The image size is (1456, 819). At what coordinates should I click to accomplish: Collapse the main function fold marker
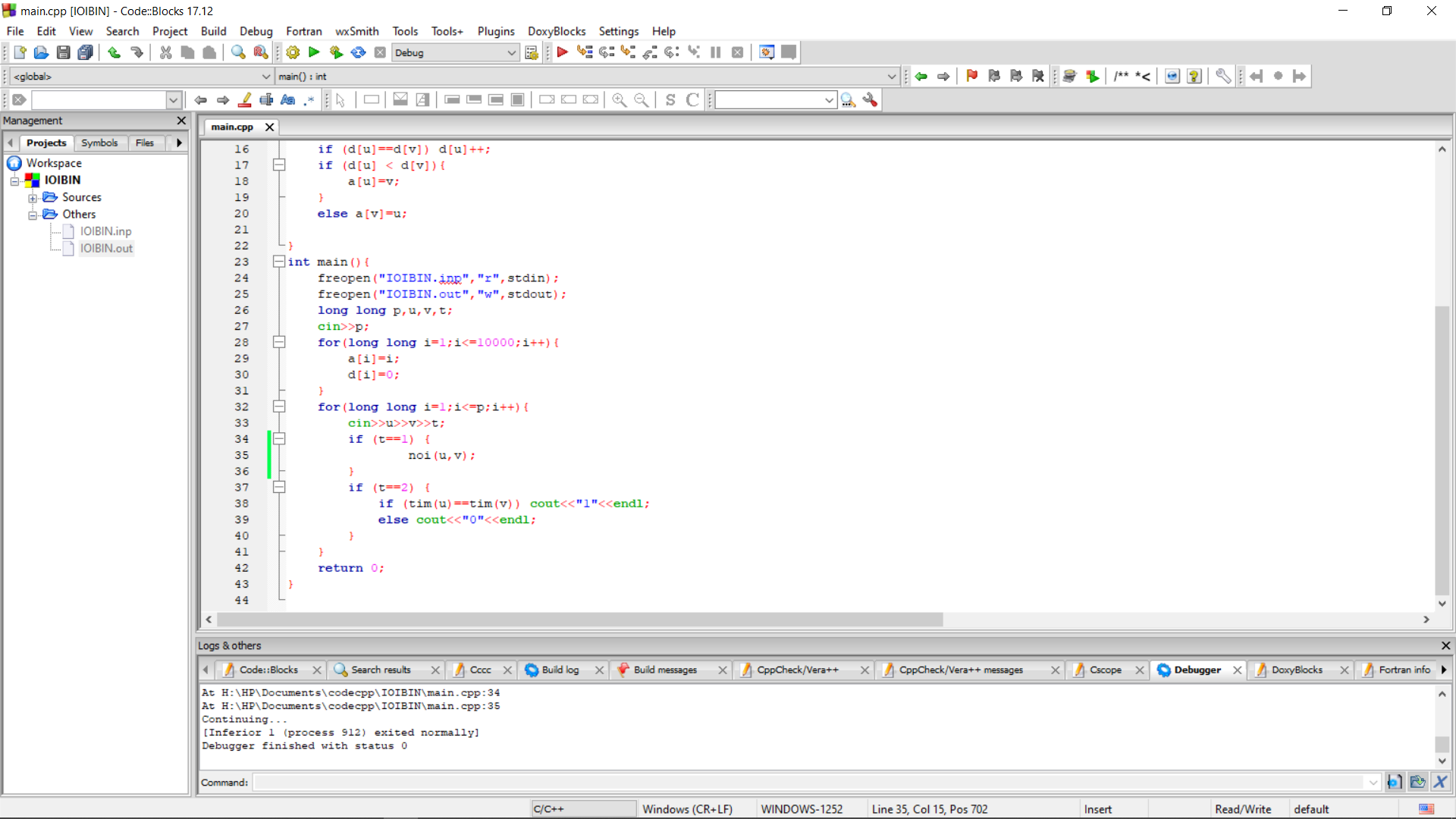(x=279, y=262)
